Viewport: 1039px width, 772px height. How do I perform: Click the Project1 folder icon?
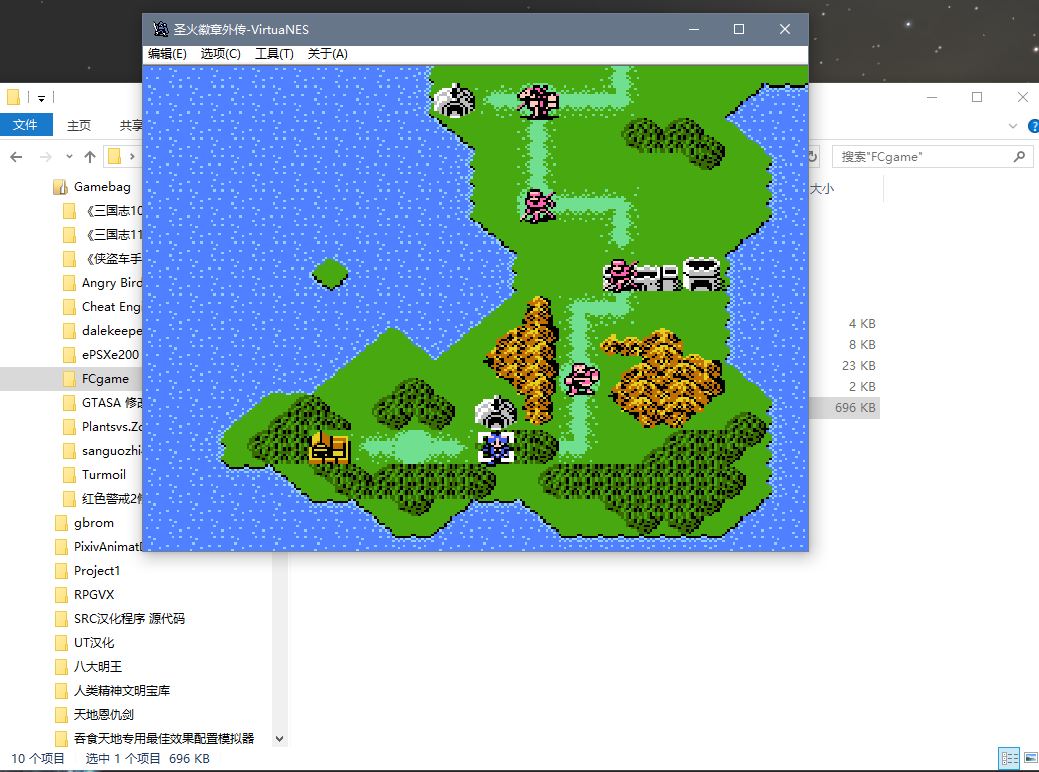(61, 571)
